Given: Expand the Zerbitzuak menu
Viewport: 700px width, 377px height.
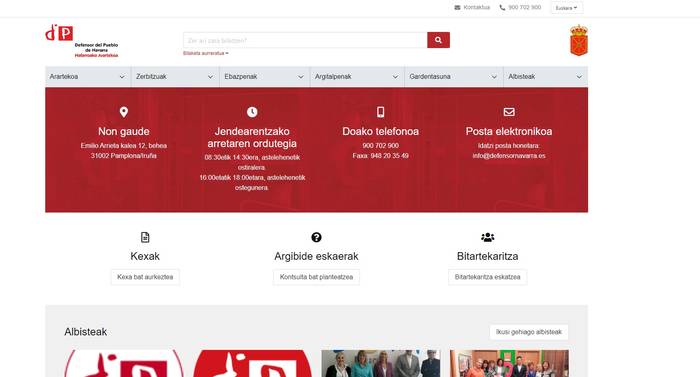Looking at the screenshot, I should pos(175,77).
